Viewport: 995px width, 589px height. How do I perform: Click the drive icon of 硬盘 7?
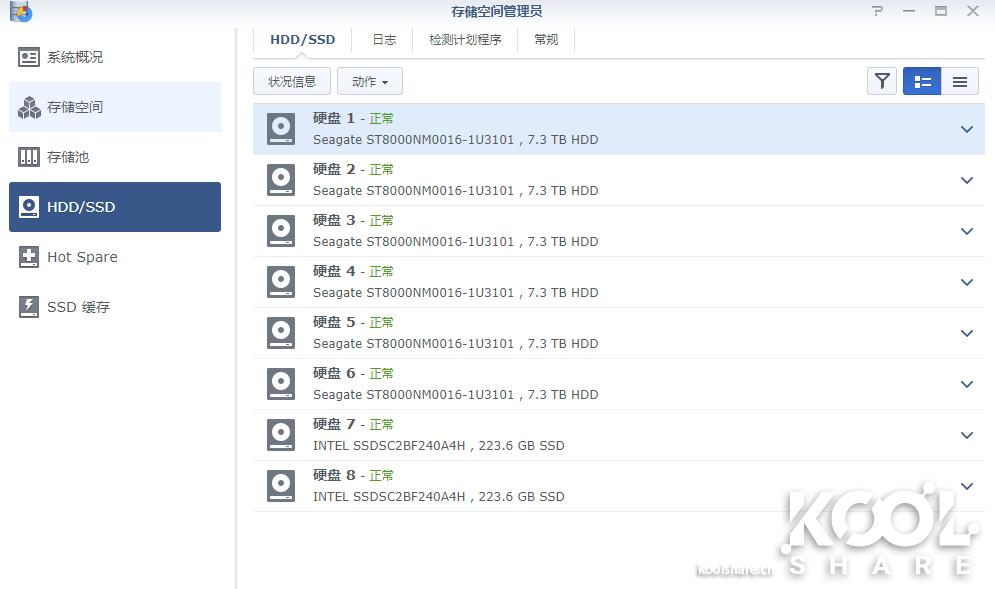click(280, 435)
